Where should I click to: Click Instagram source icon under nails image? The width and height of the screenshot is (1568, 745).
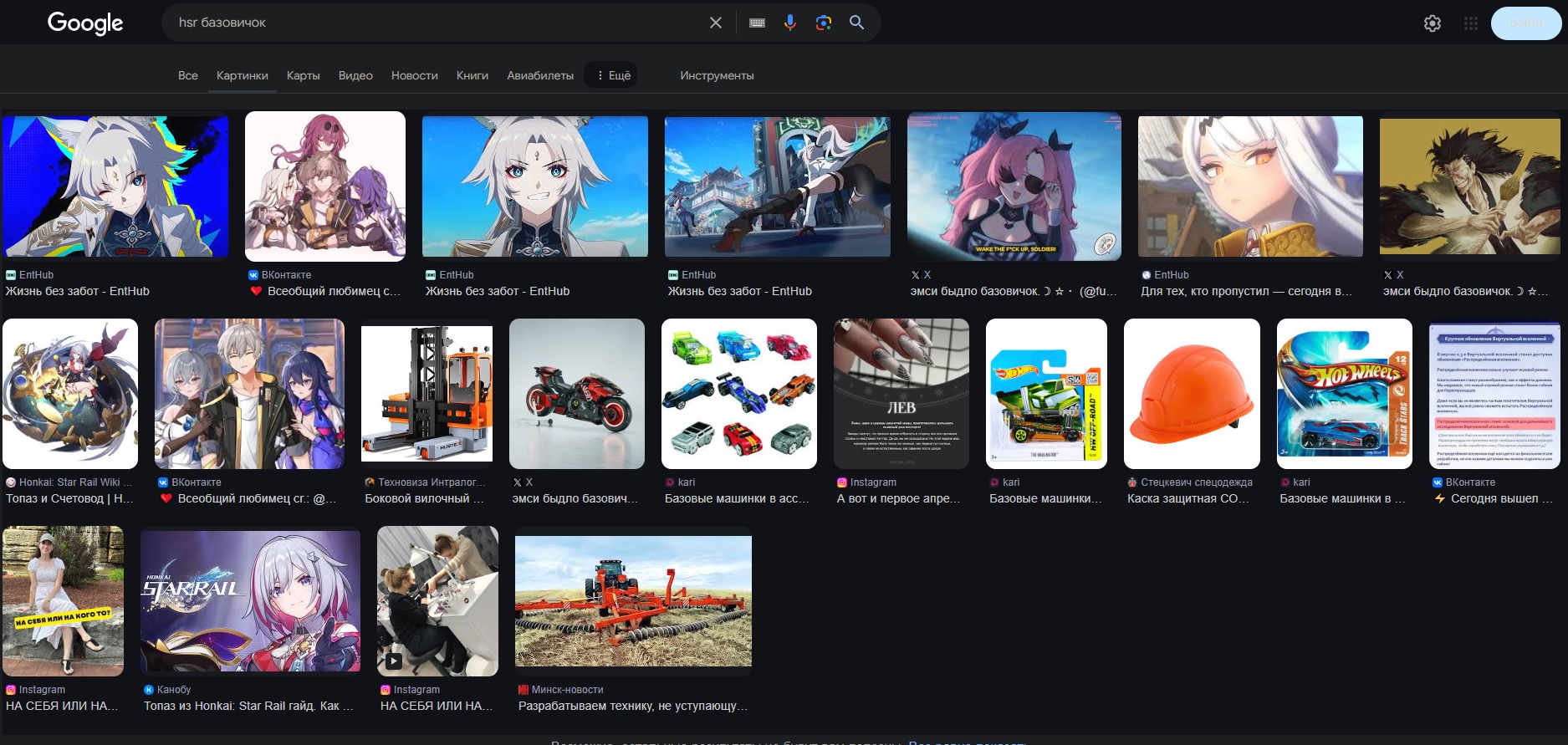coord(842,482)
